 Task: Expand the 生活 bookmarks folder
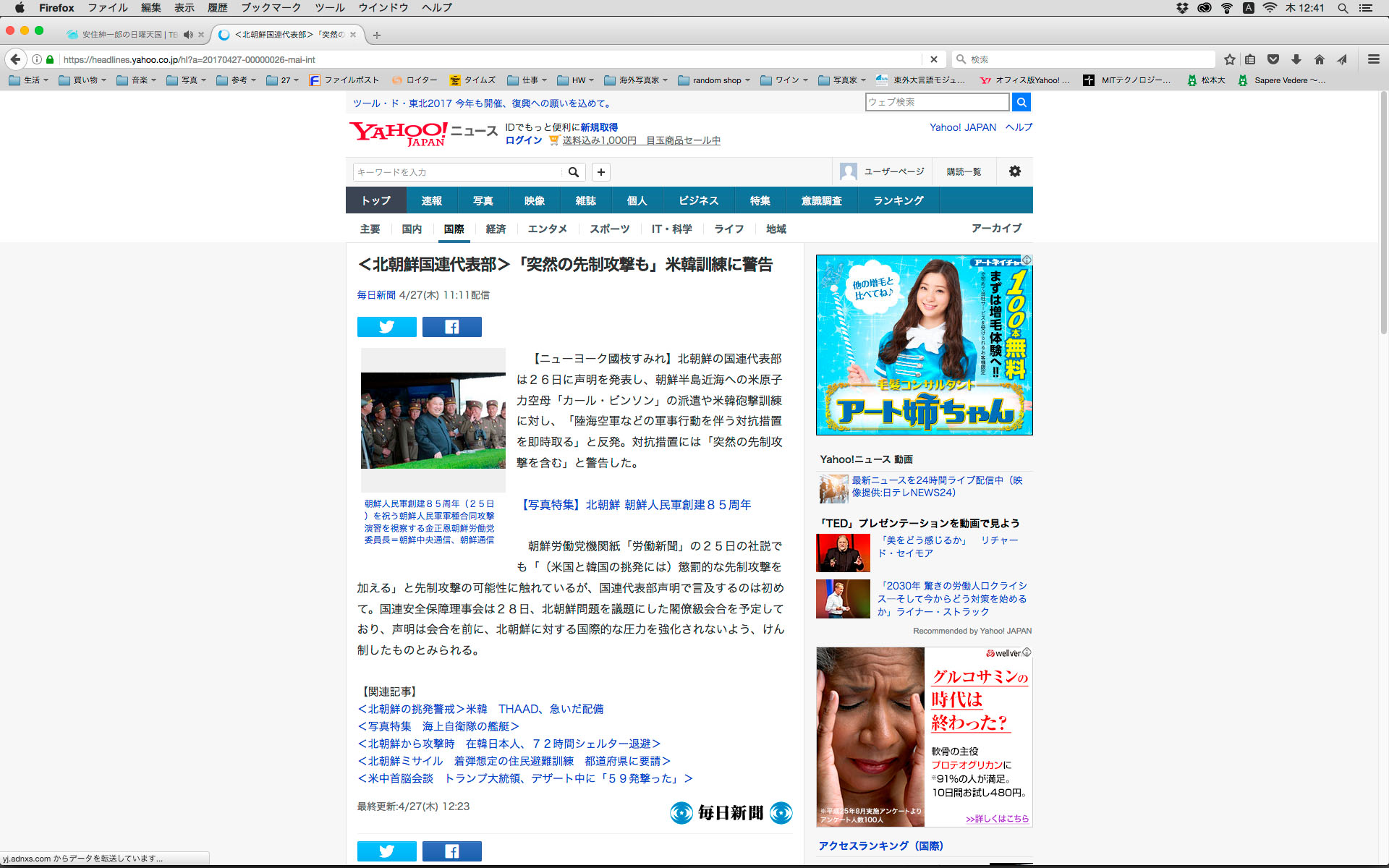click(x=29, y=80)
